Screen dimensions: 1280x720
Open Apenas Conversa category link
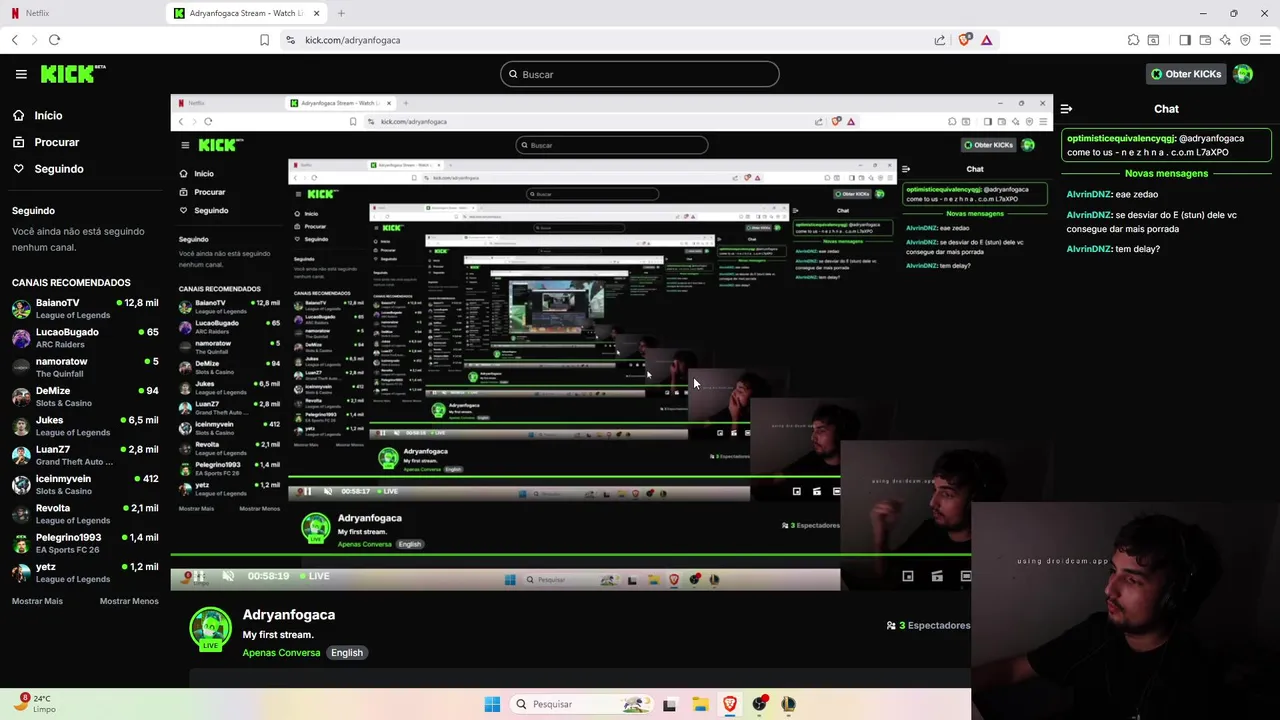[281, 653]
